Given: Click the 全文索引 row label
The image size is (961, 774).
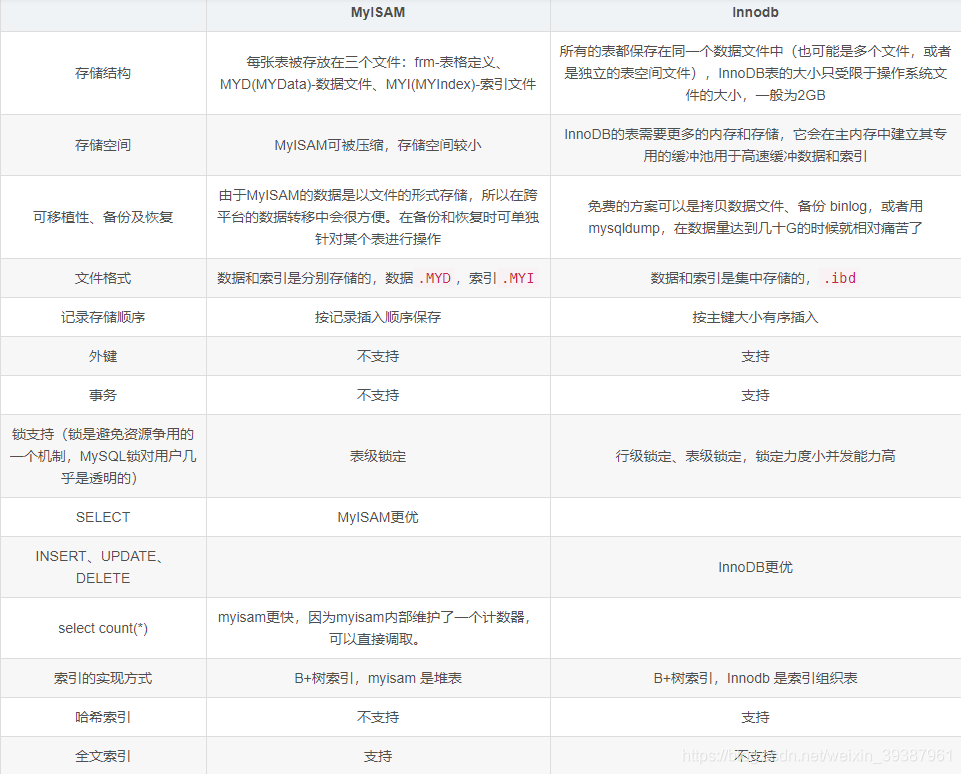Looking at the screenshot, I should [x=103, y=756].
